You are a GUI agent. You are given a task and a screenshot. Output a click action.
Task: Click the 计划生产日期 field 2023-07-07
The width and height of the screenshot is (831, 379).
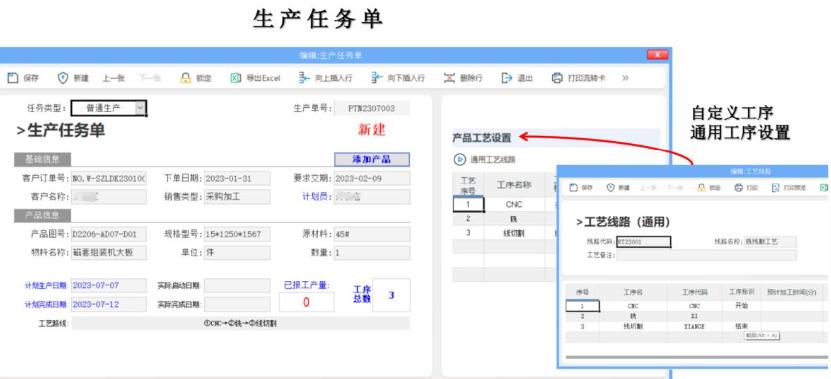[109, 286]
